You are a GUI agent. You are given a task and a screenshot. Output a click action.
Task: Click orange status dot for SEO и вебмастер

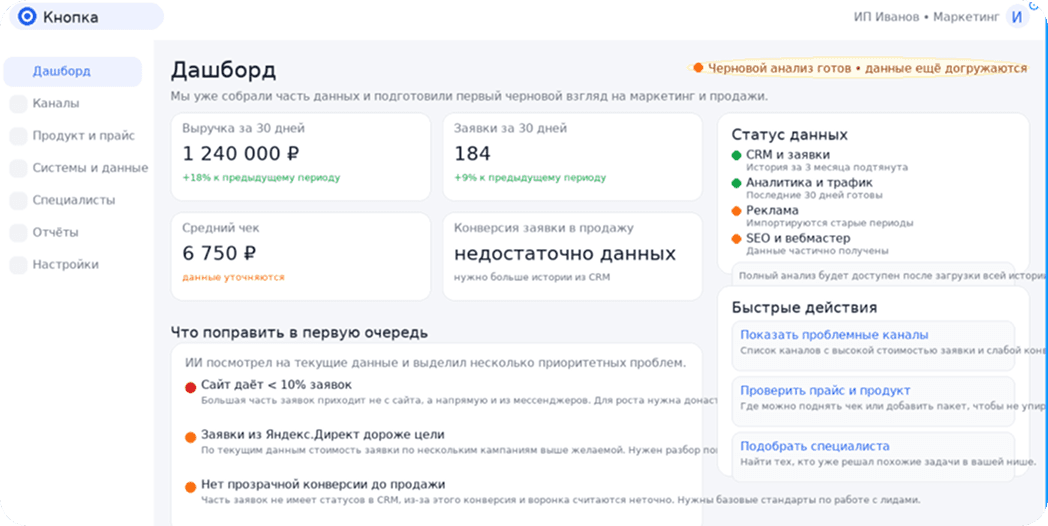coord(737,239)
